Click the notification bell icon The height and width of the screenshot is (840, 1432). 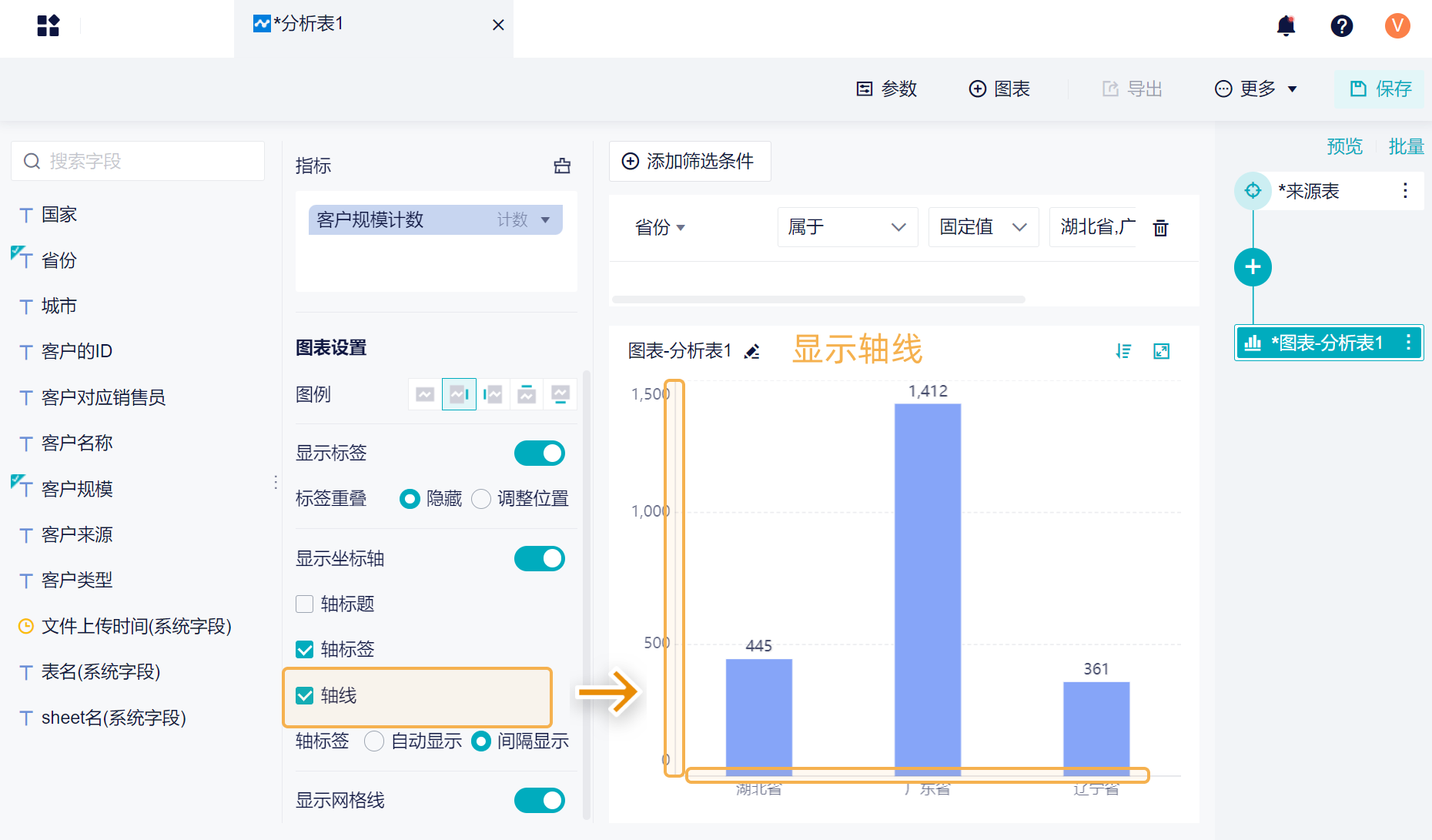[x=1286, y=26]
